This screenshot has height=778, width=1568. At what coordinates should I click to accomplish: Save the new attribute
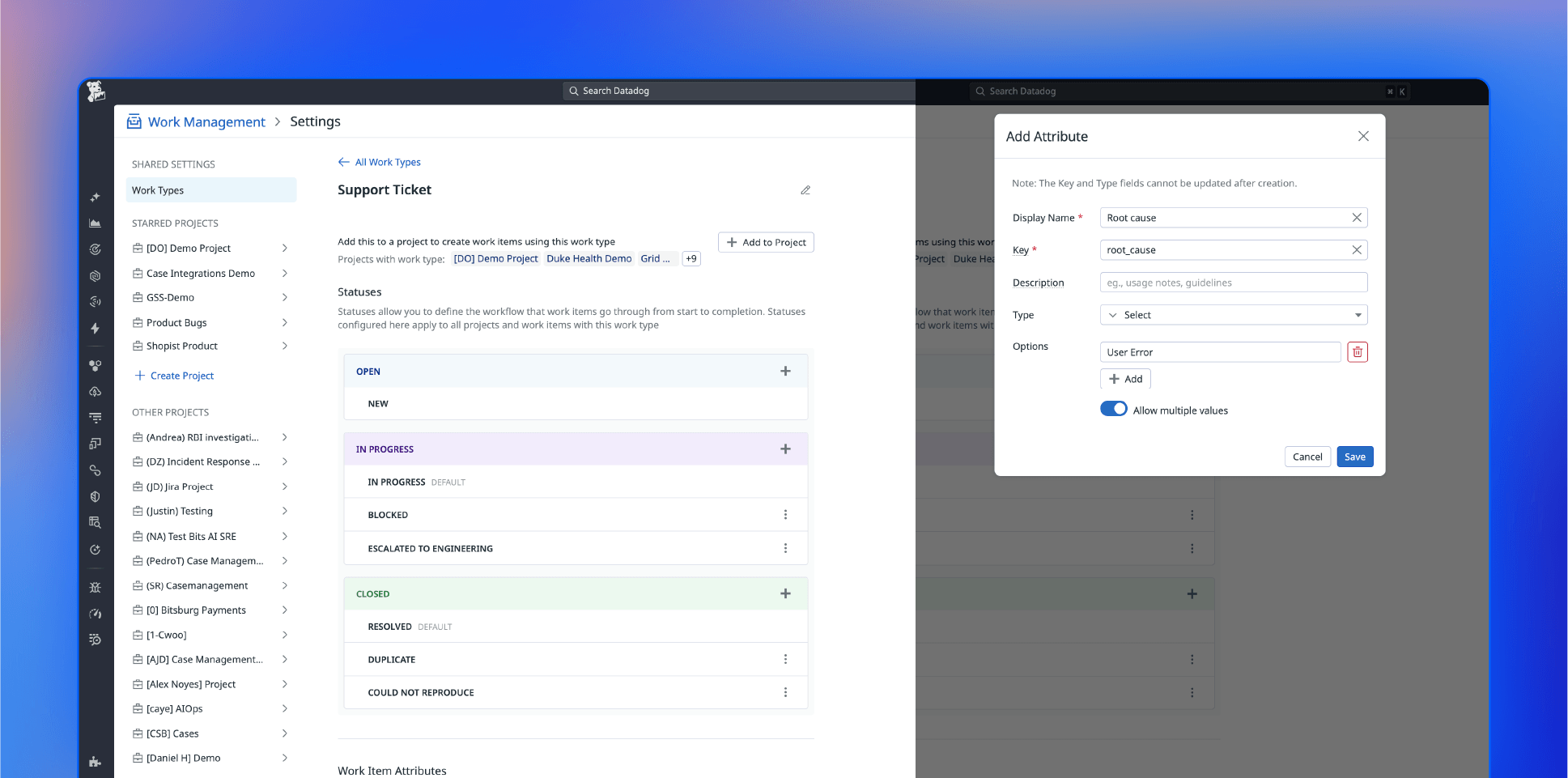(1354, 457)
